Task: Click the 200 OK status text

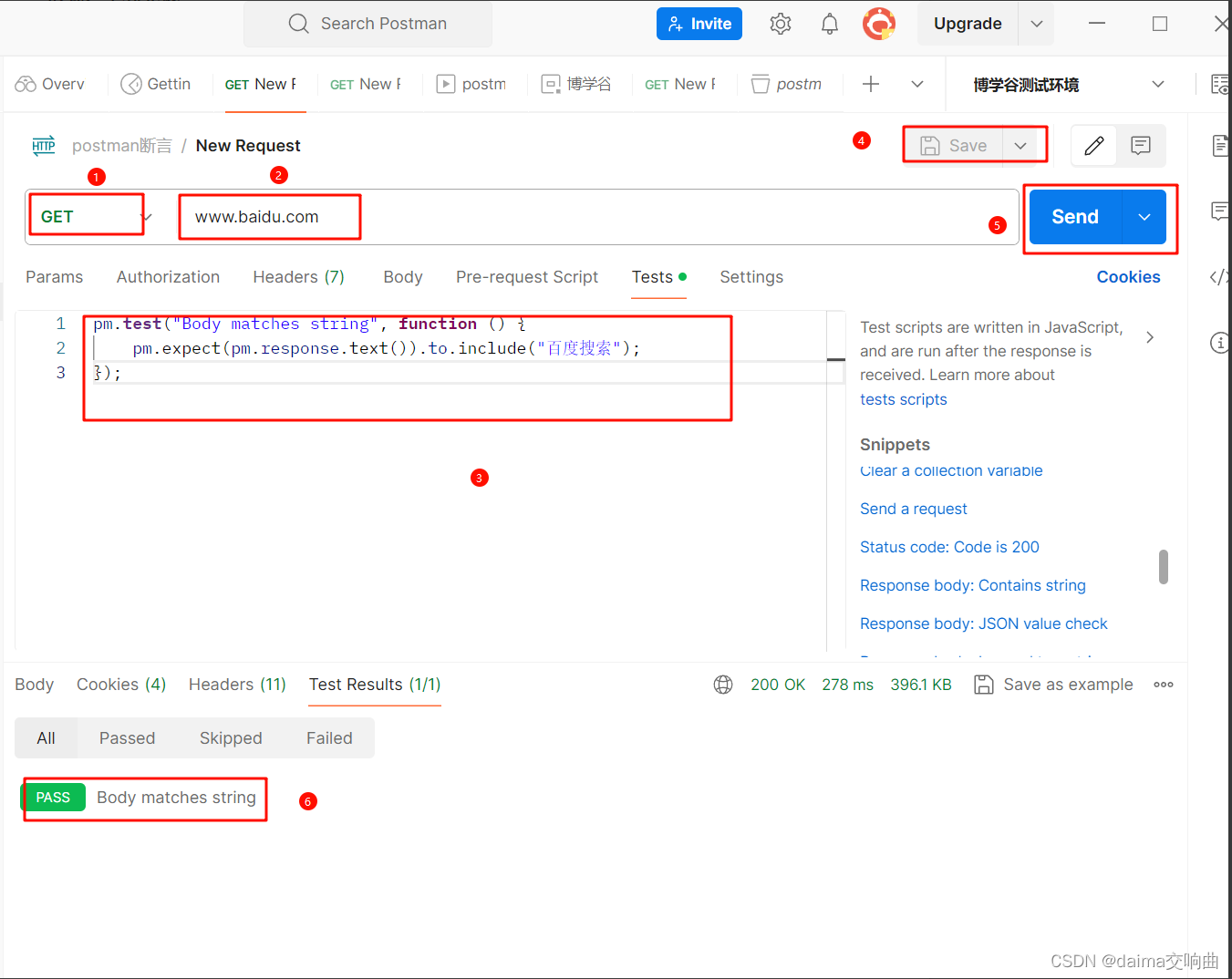Action: (x=778, y=685)
